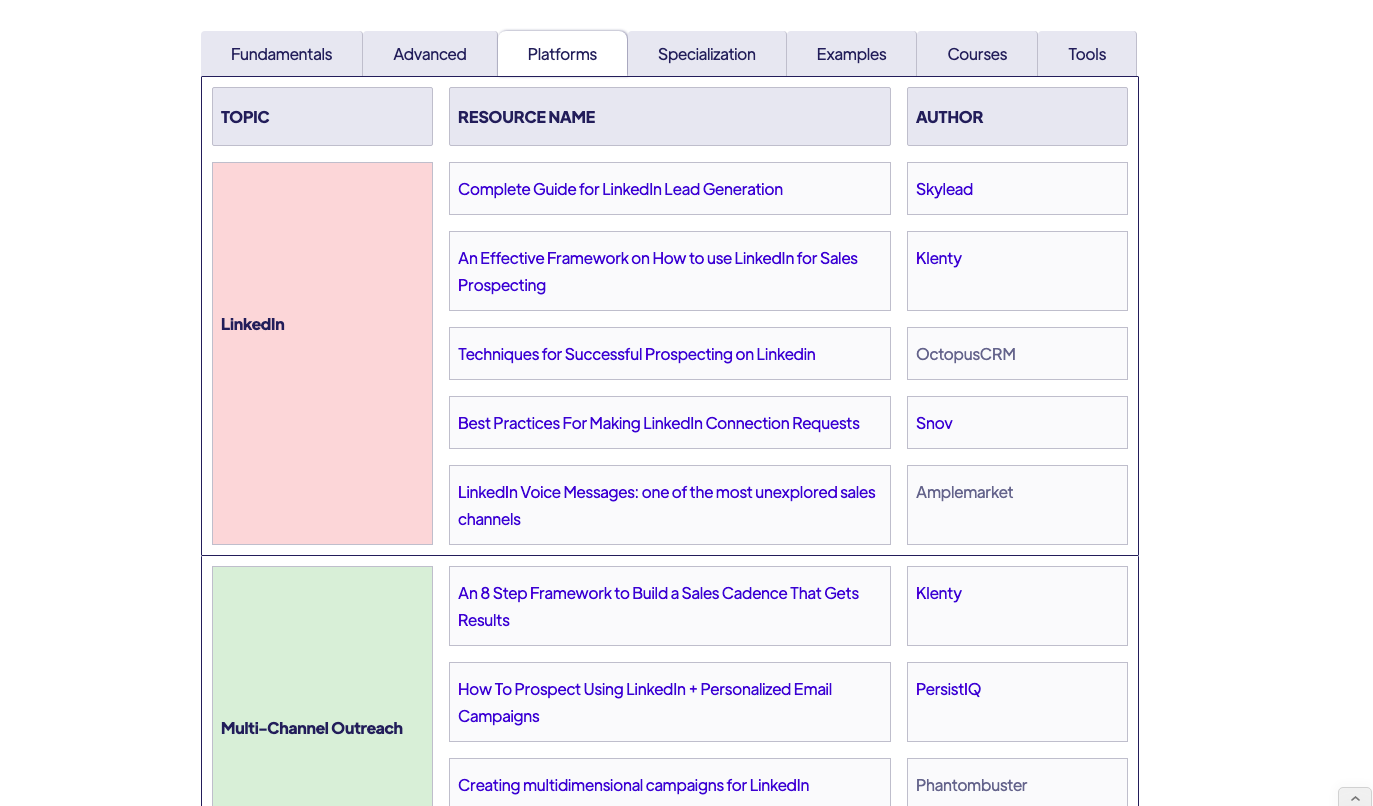Visit the Klenty author link for Sales Cadence
This screenshot has height=806, width=1373.
tap(939, 593)
